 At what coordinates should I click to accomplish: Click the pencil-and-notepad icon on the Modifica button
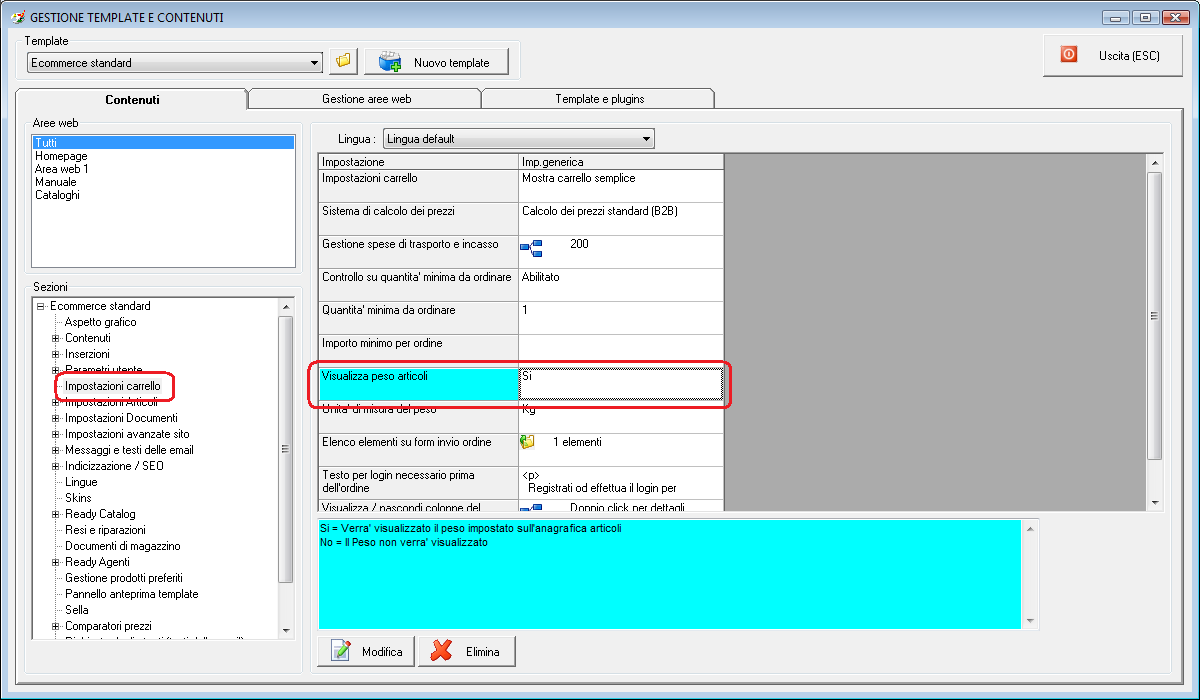coord(341,652)
